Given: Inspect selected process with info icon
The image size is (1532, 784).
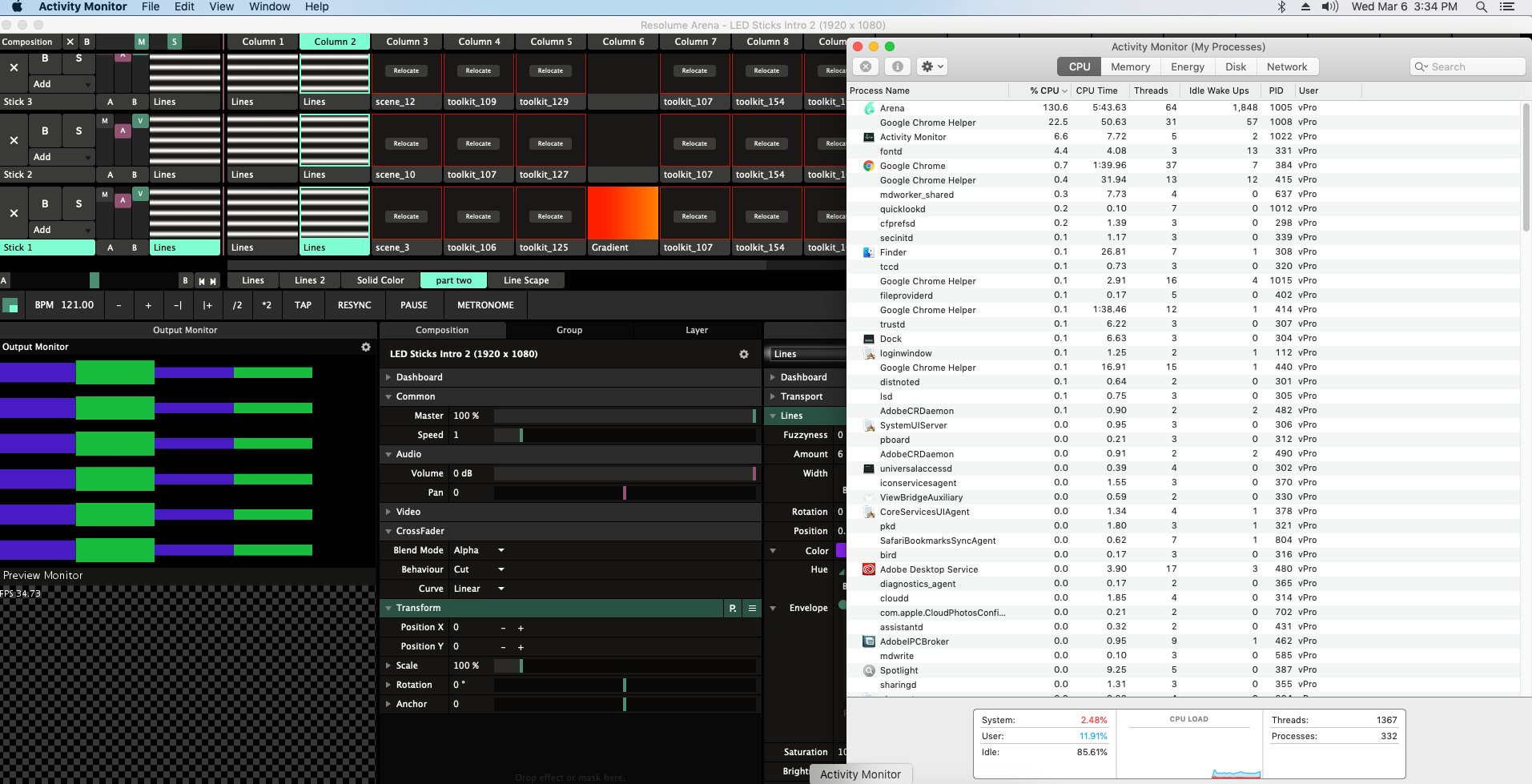Looking at the screenshot, I should click(898, 66).
